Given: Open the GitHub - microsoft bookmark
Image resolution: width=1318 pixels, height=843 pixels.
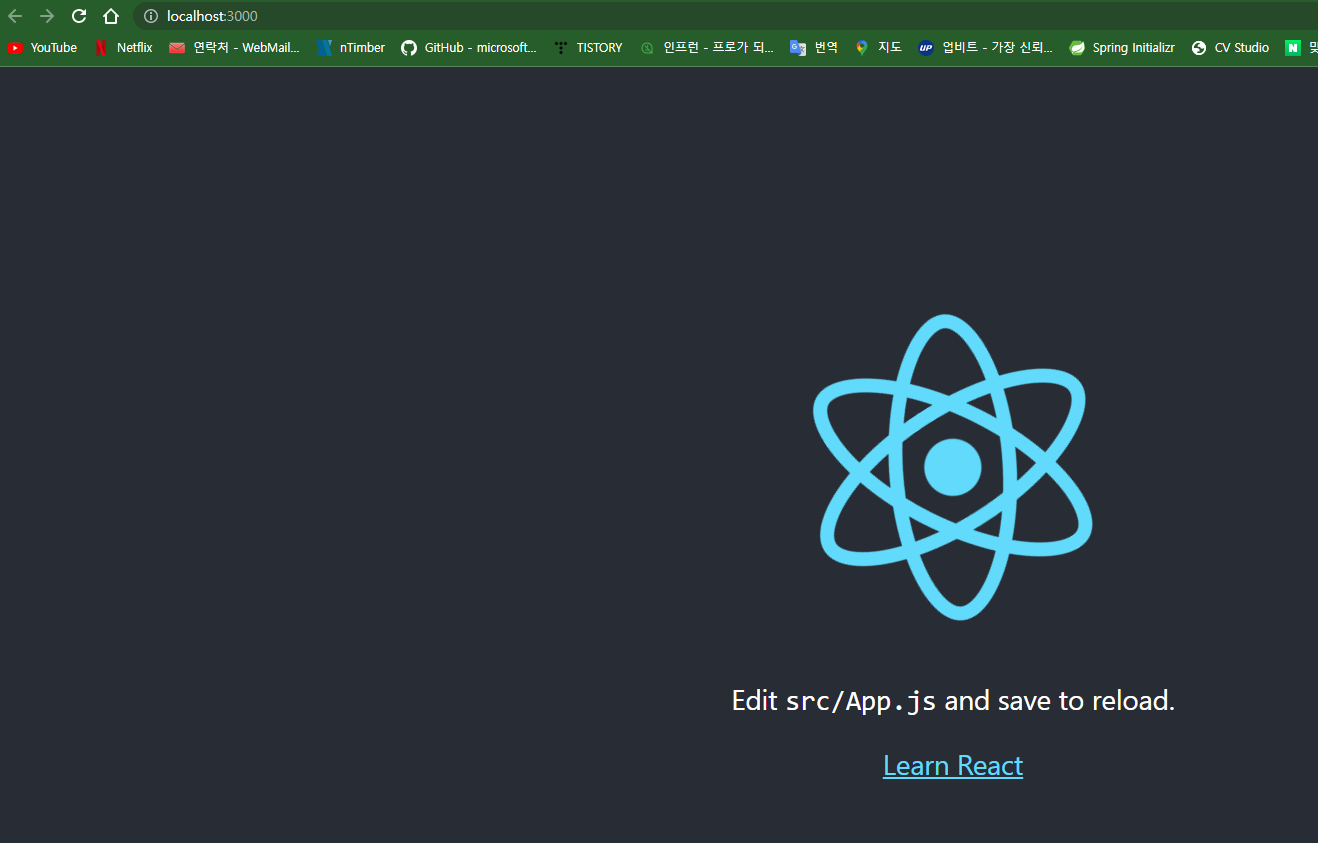Looking at the screenshot, I should [x=469, y=47].
